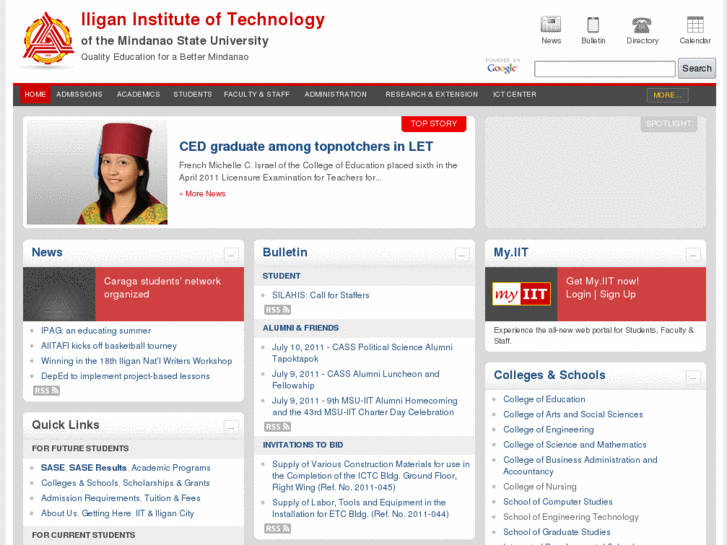Open bid Ref. No. 2011-044 link

[x=360, y=508]
